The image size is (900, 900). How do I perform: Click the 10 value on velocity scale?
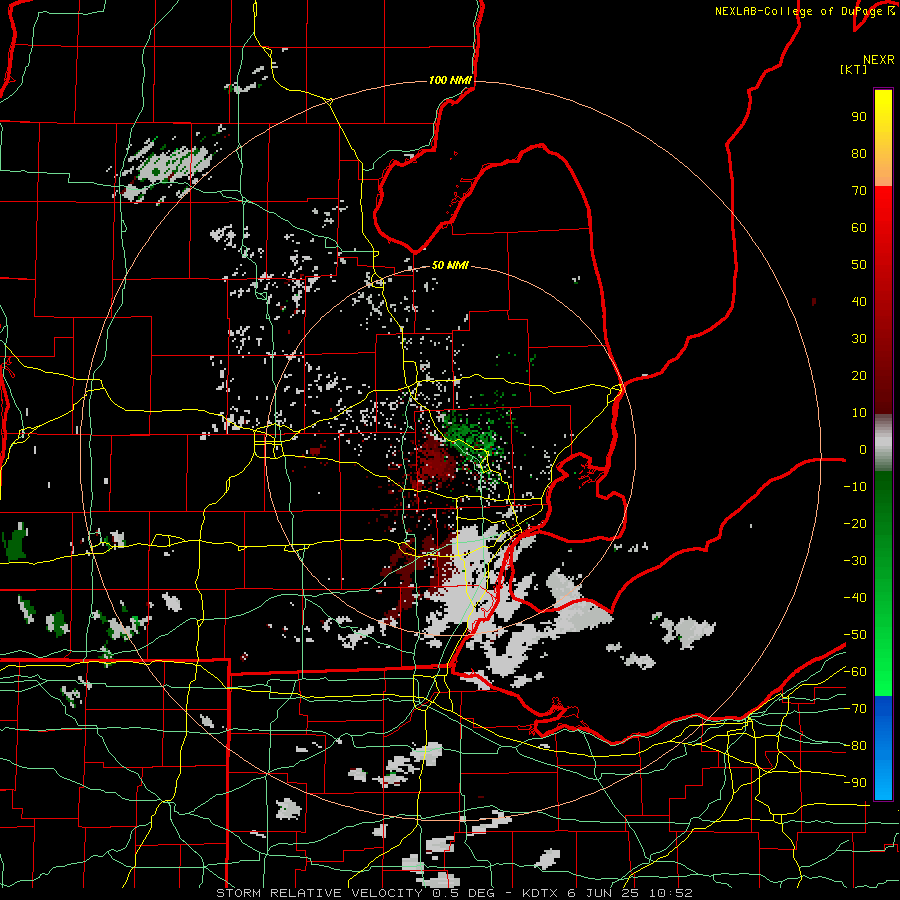coord(859,413)
